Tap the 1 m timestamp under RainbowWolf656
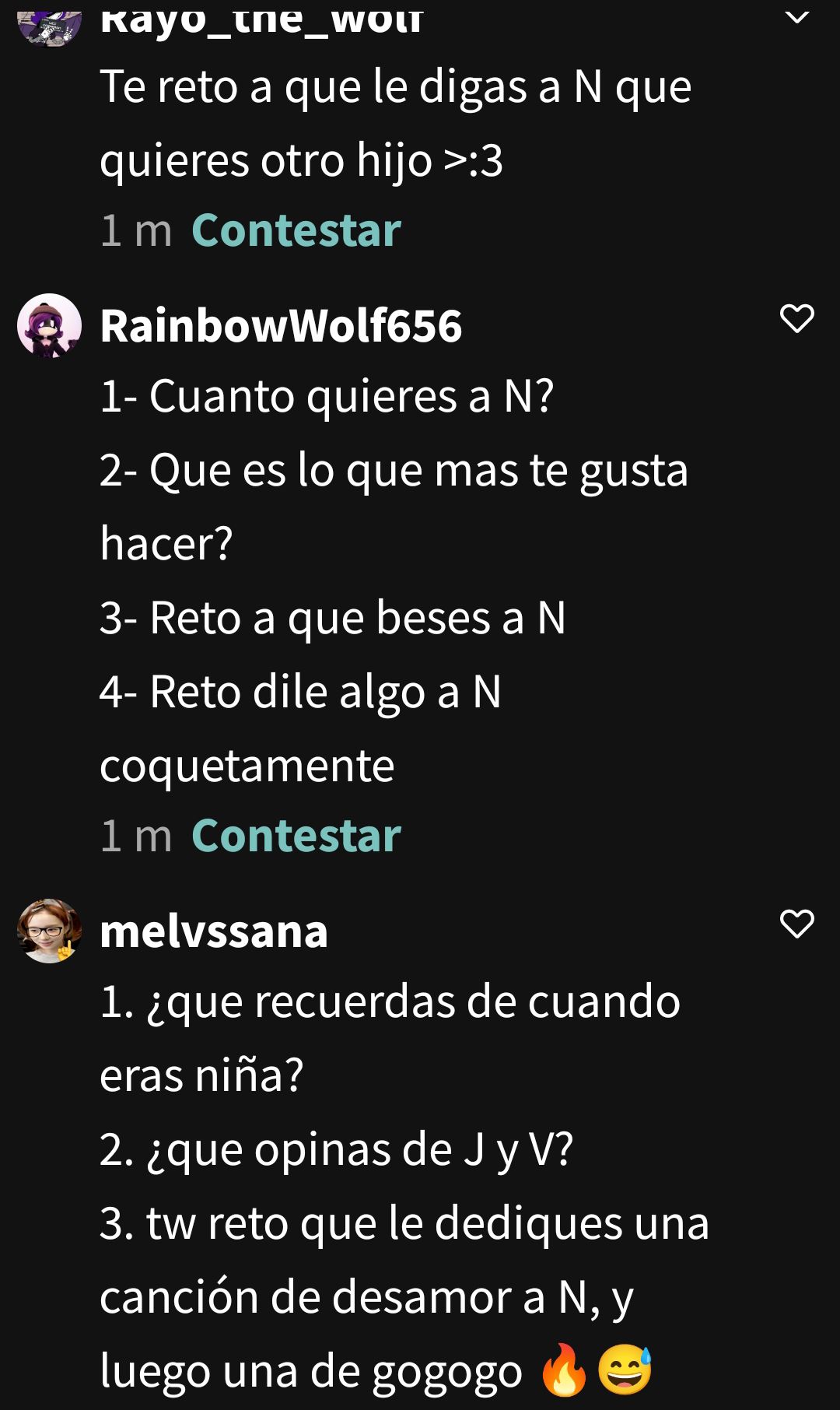Image resolution: width=840 pixels, height=1410 pixels. 136,836
